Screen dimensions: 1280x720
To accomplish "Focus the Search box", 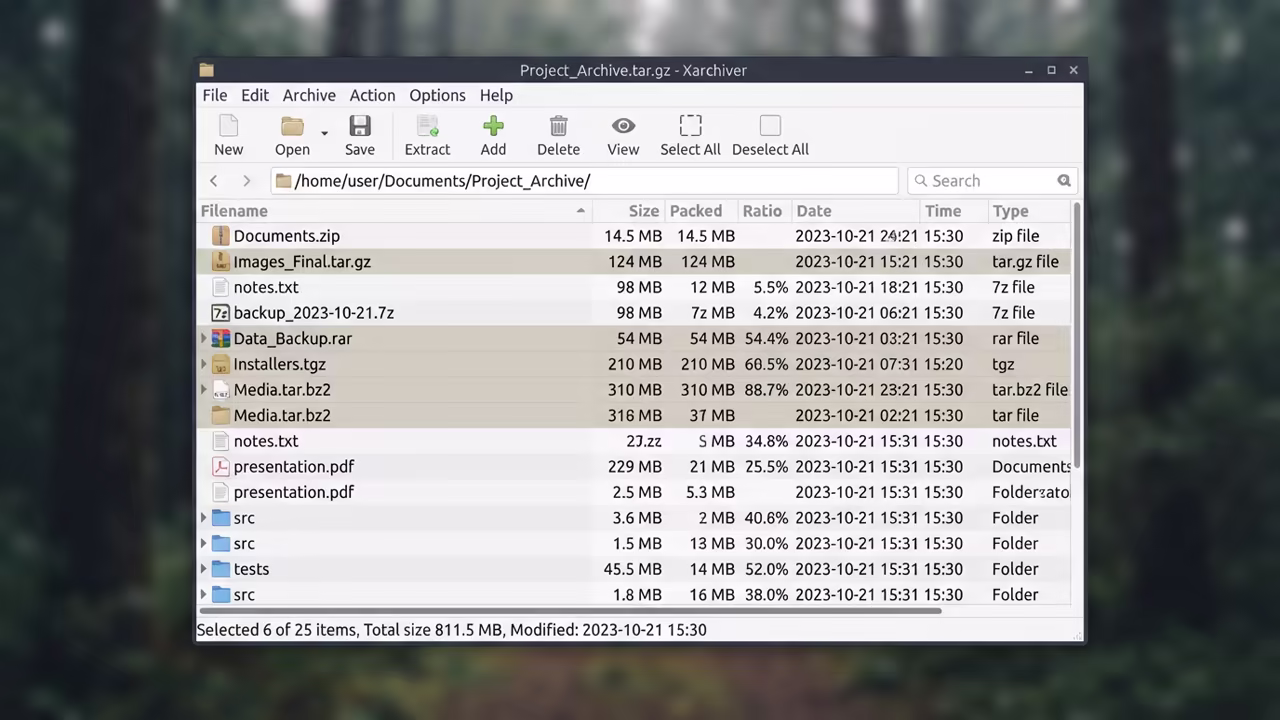I will [x=991, y=181].
